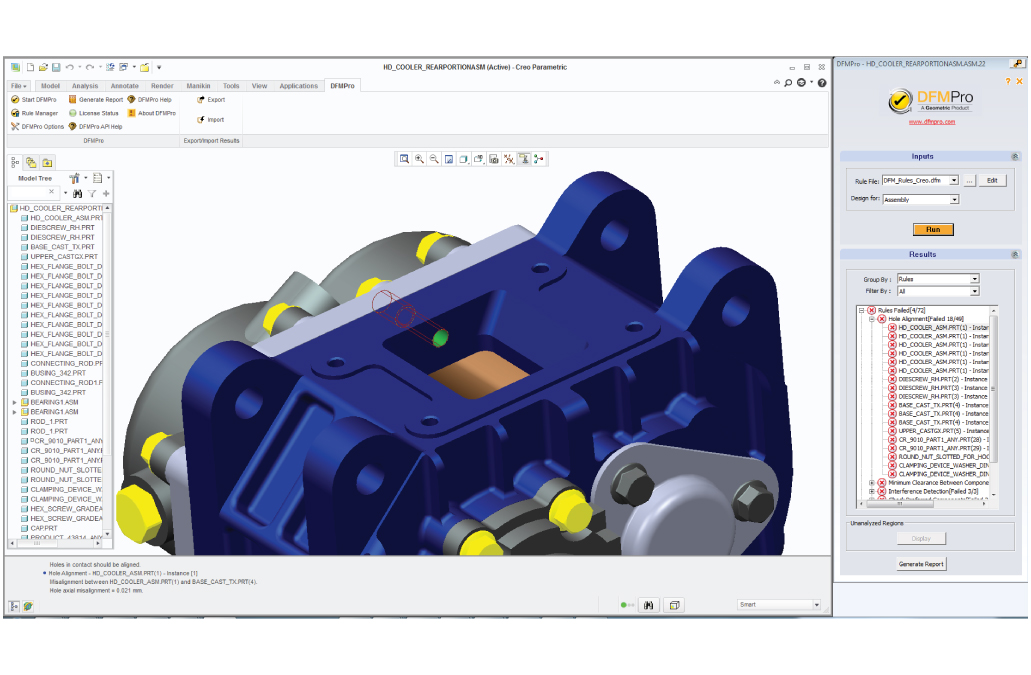Screen dimensions: 1031x675
Task: Collapse the Inputs section
Action: coord(1015,156)
